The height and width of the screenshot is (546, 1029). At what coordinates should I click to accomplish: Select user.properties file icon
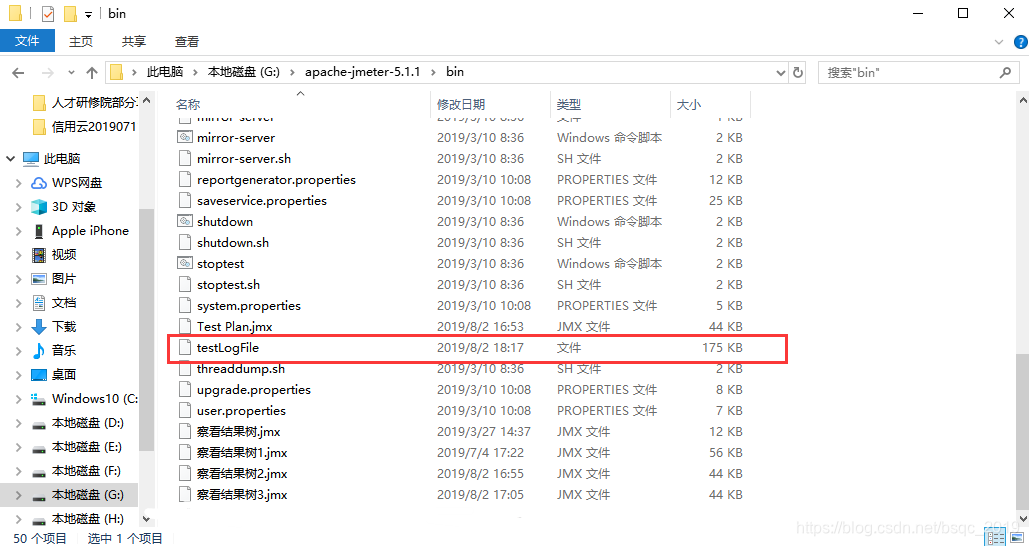(185, 410)
